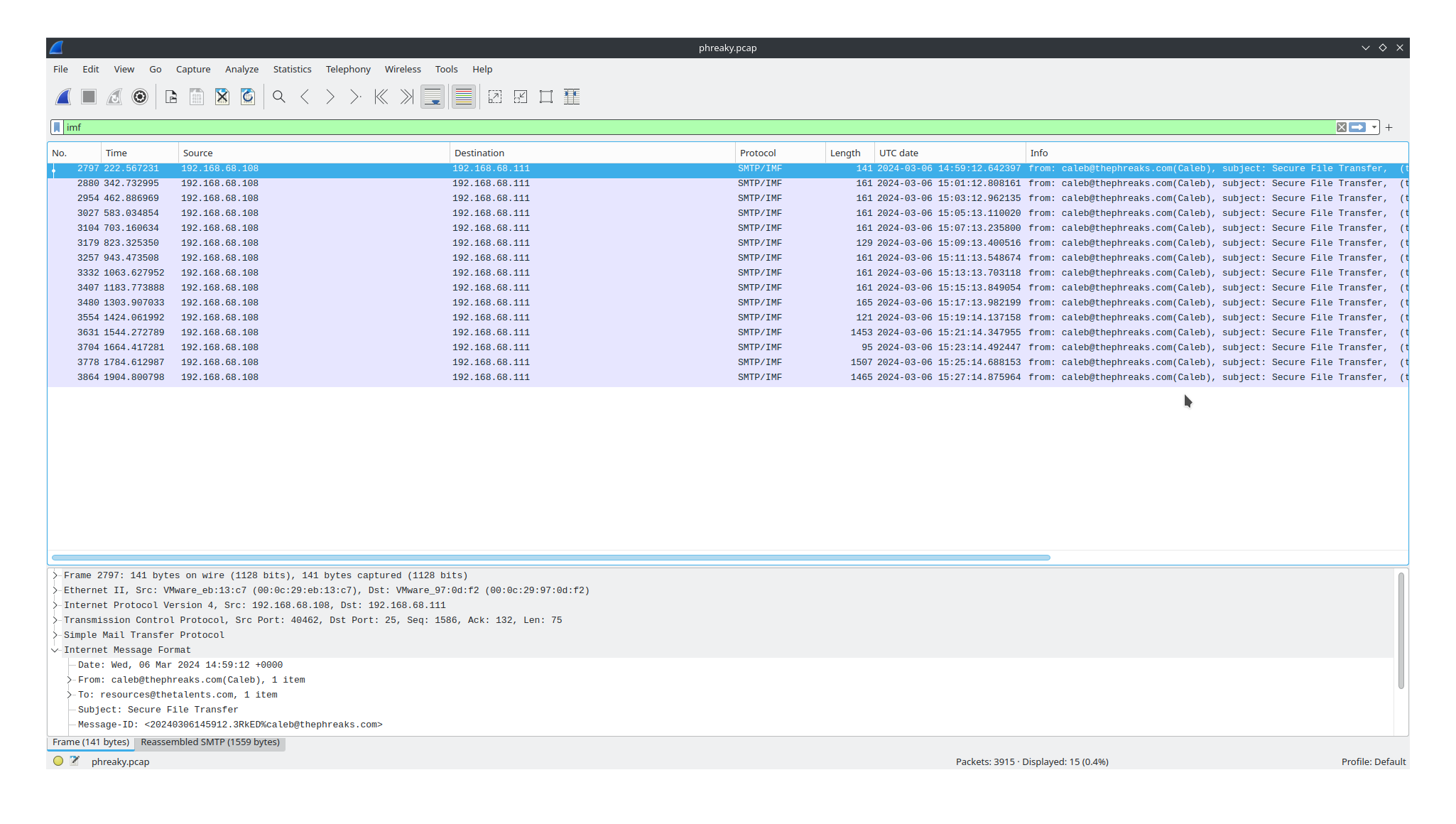
Task: Open the Statistics menu
Action: point(292,69)
